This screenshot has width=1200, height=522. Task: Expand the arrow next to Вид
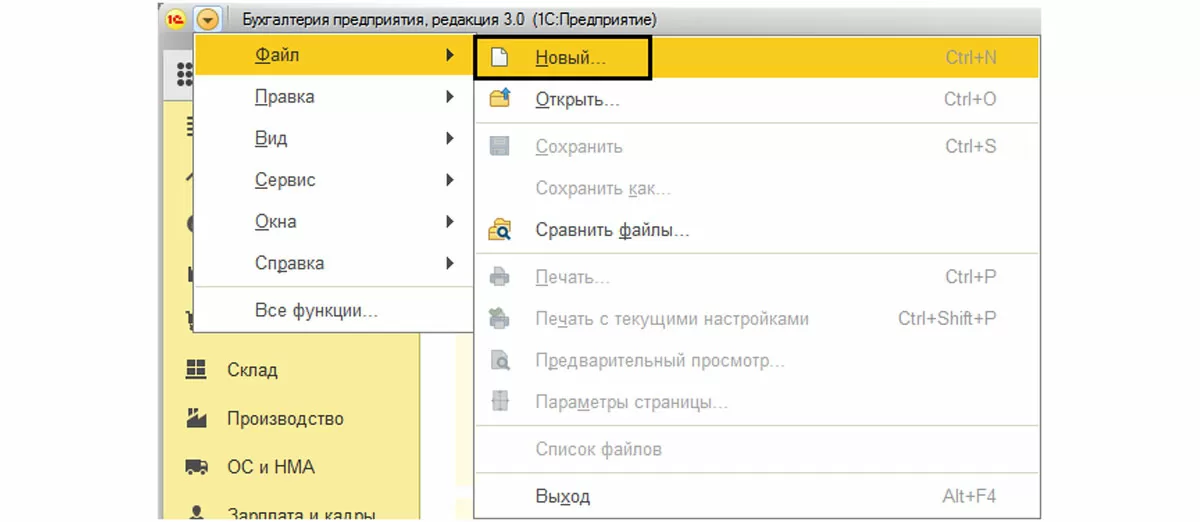[x=450, y=139]
